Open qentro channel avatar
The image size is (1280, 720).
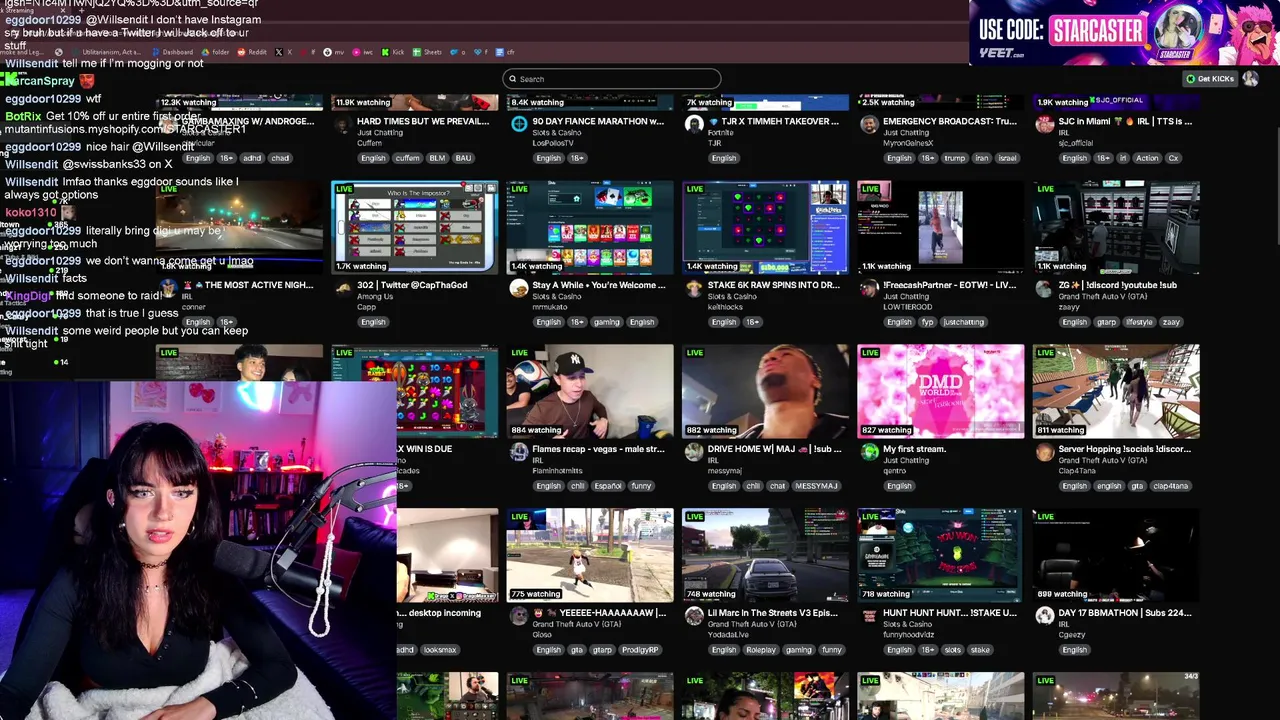tap(869, 452)
